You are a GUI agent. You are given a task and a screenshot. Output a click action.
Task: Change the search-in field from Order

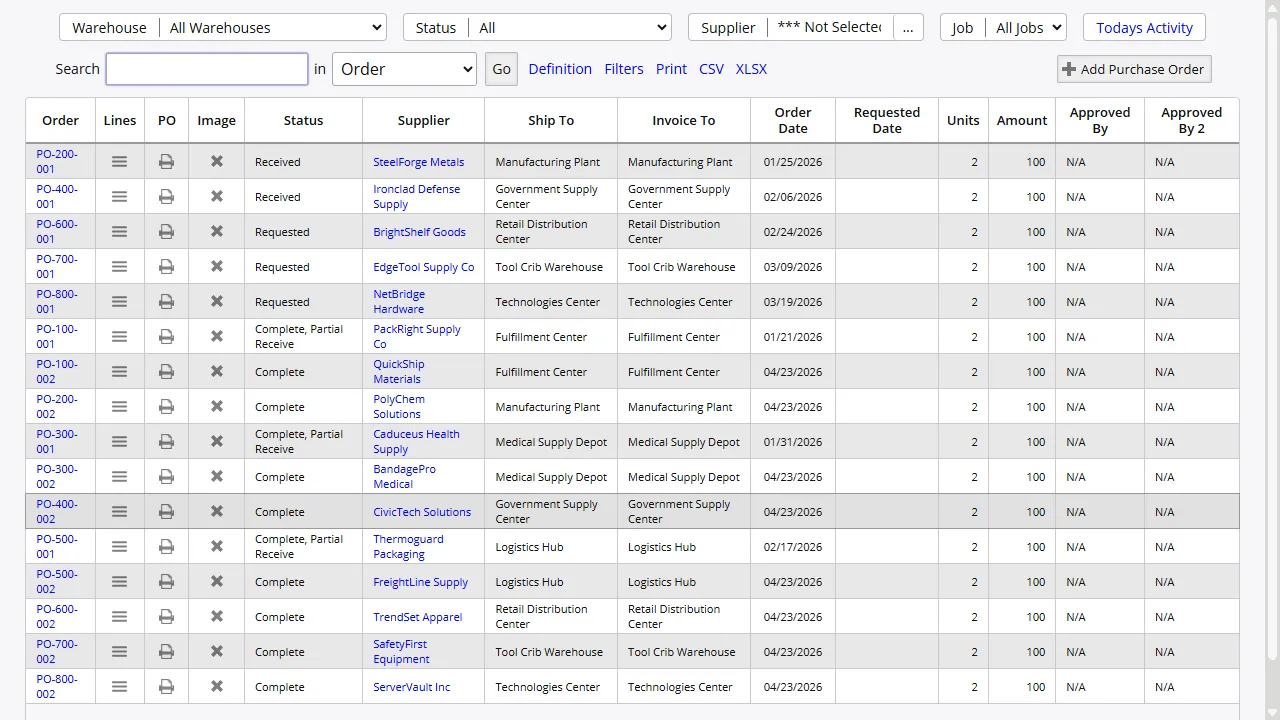point(404,69)
